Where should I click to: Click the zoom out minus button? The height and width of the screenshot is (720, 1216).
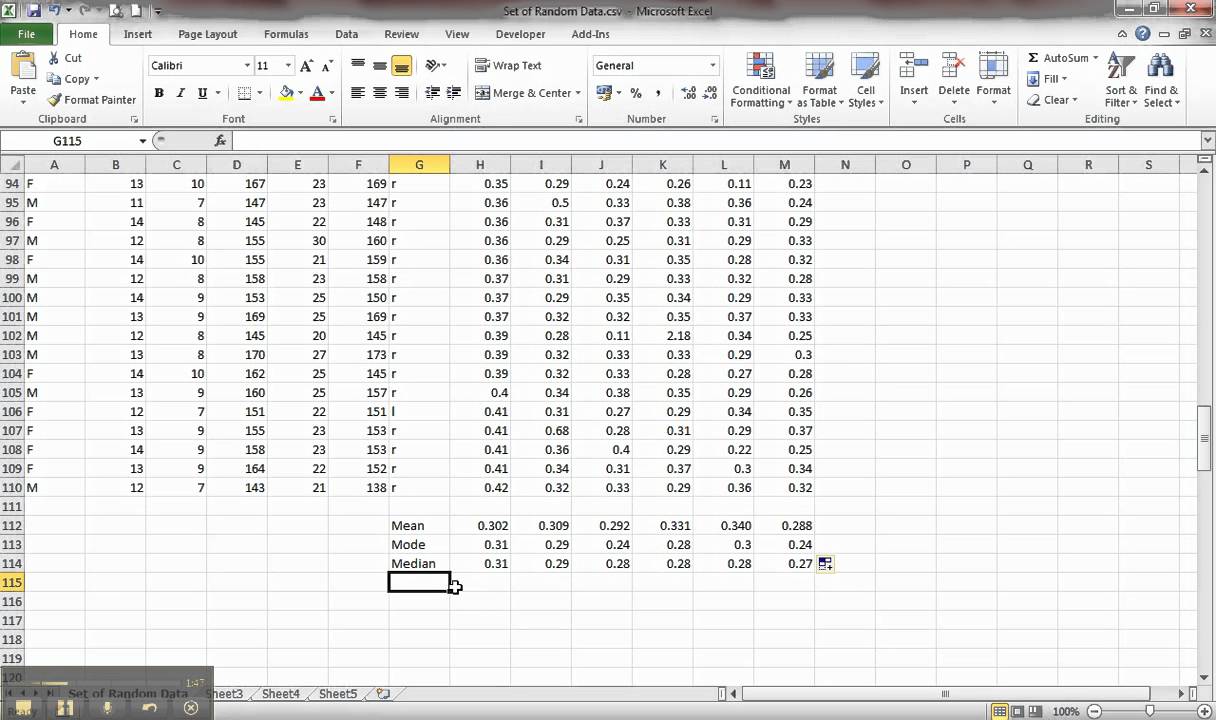1092,711
